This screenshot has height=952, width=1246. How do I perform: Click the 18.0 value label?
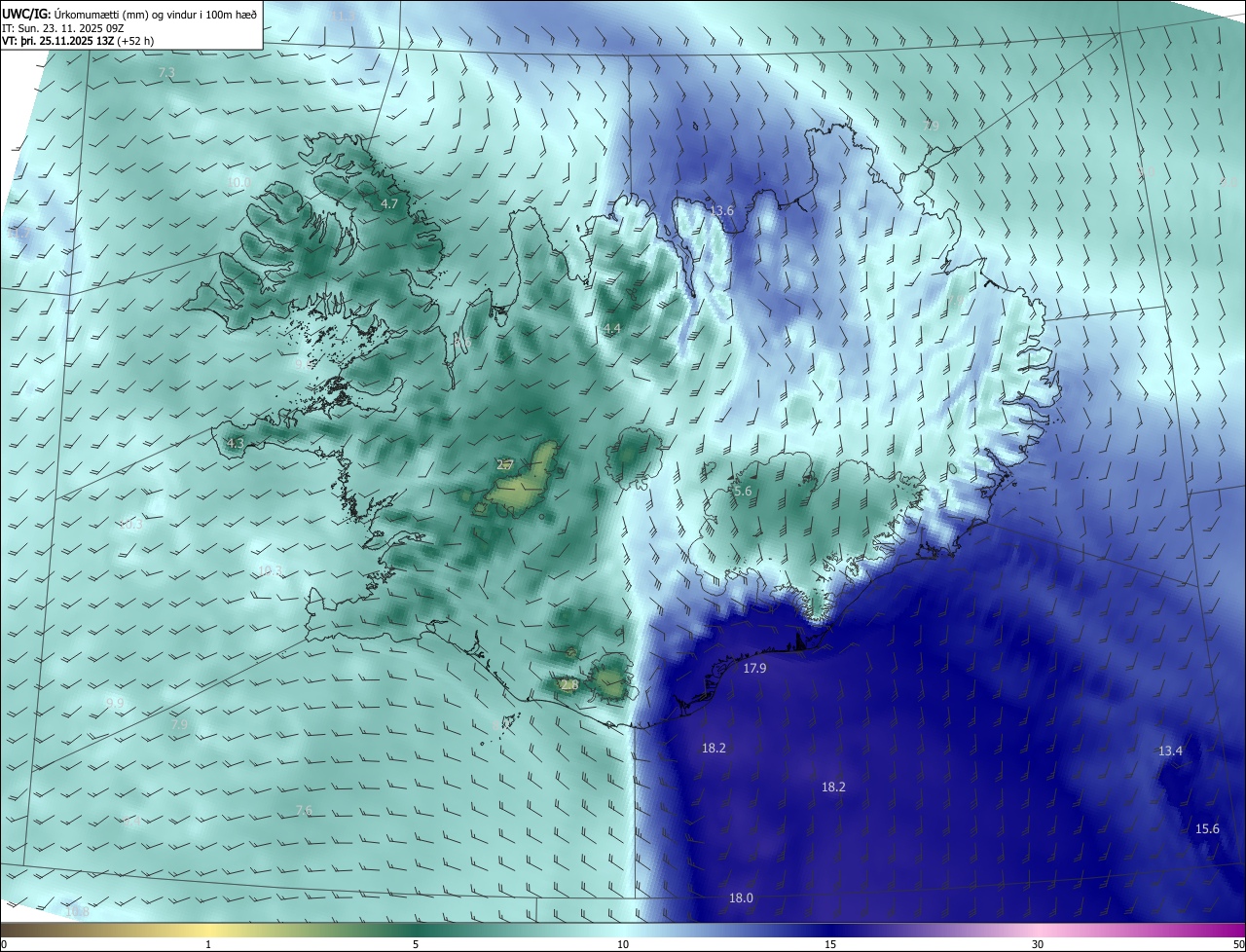point(741,897)
